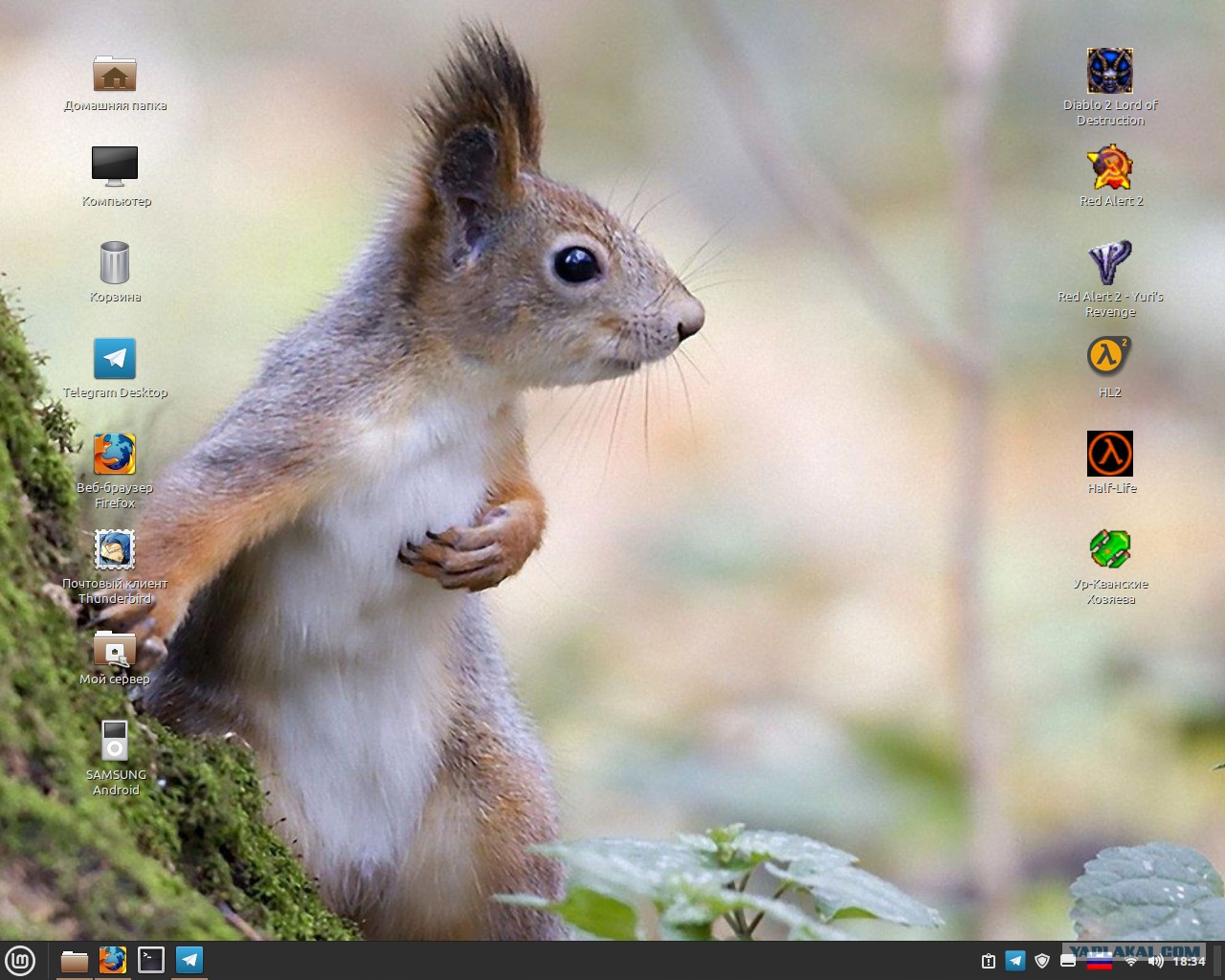Viewport: 1225px width, 980px height.
Task: Open the Wi-Fi network menu in tray
Action: (x=1130, y=961)
